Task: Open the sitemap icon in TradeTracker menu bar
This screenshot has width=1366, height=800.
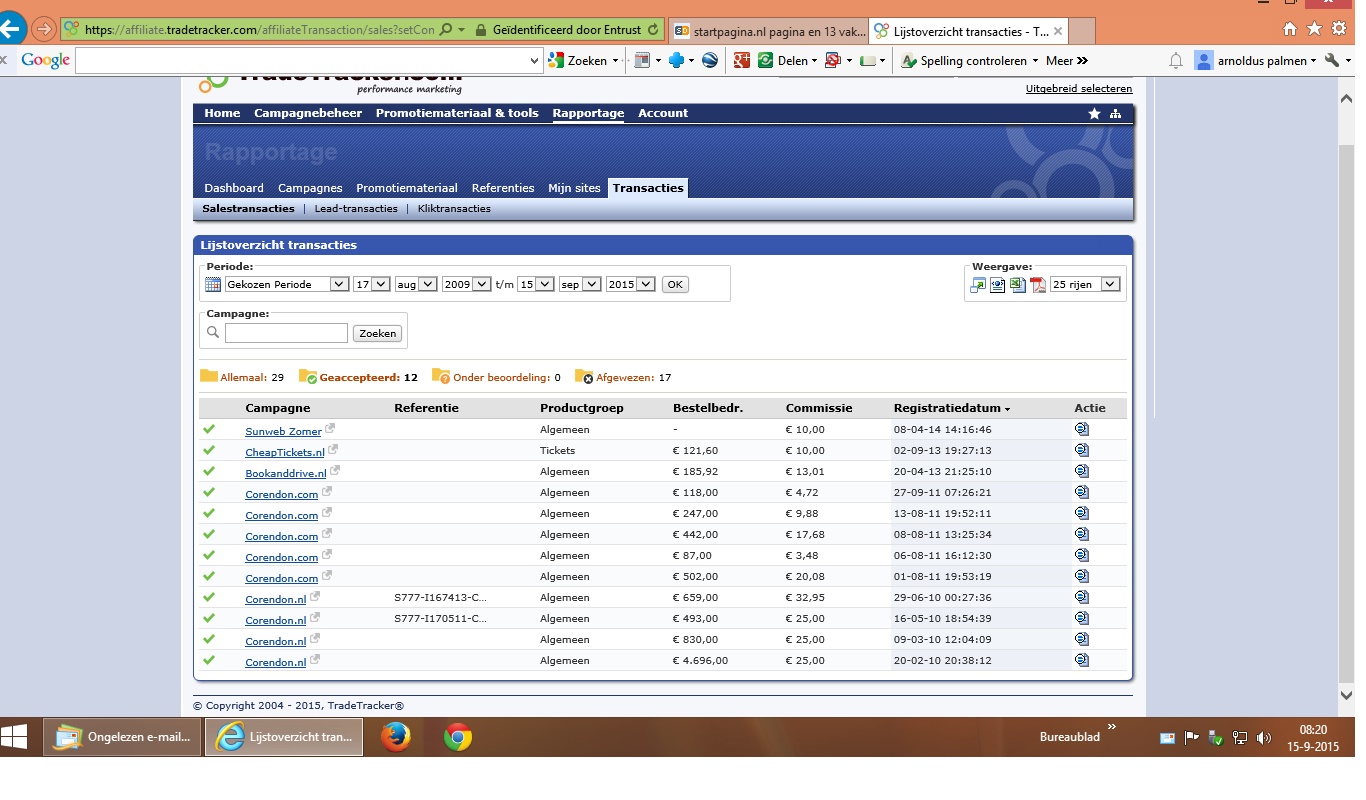Action: tap(1115, 114)
